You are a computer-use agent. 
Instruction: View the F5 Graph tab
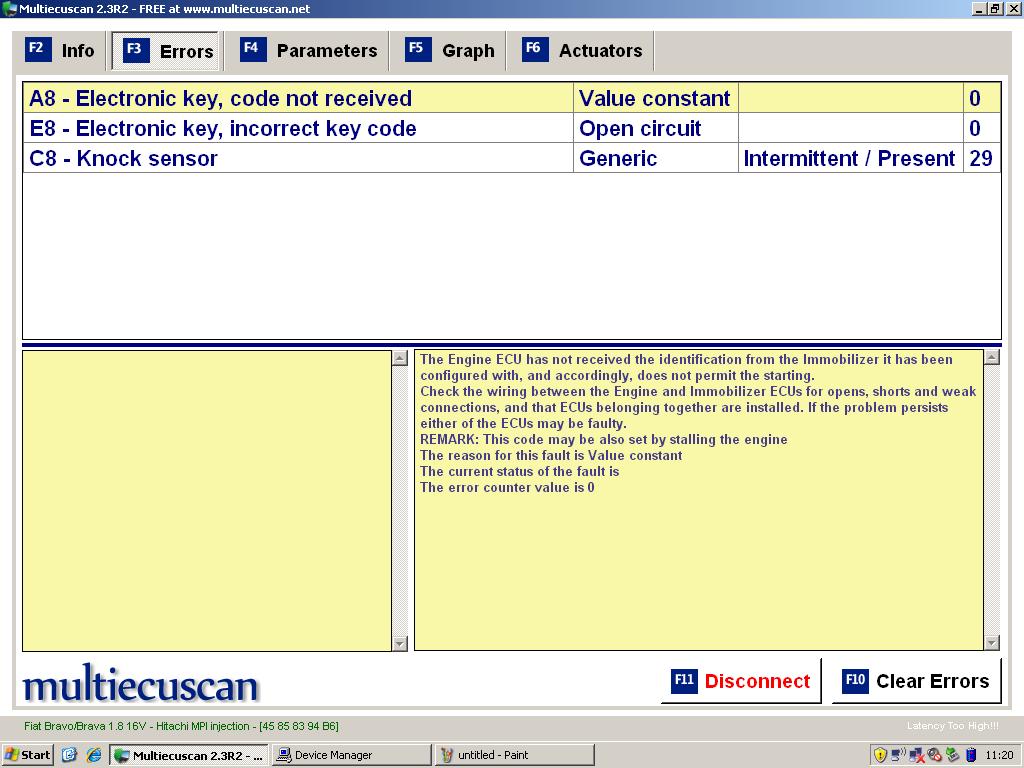(448, 50)
